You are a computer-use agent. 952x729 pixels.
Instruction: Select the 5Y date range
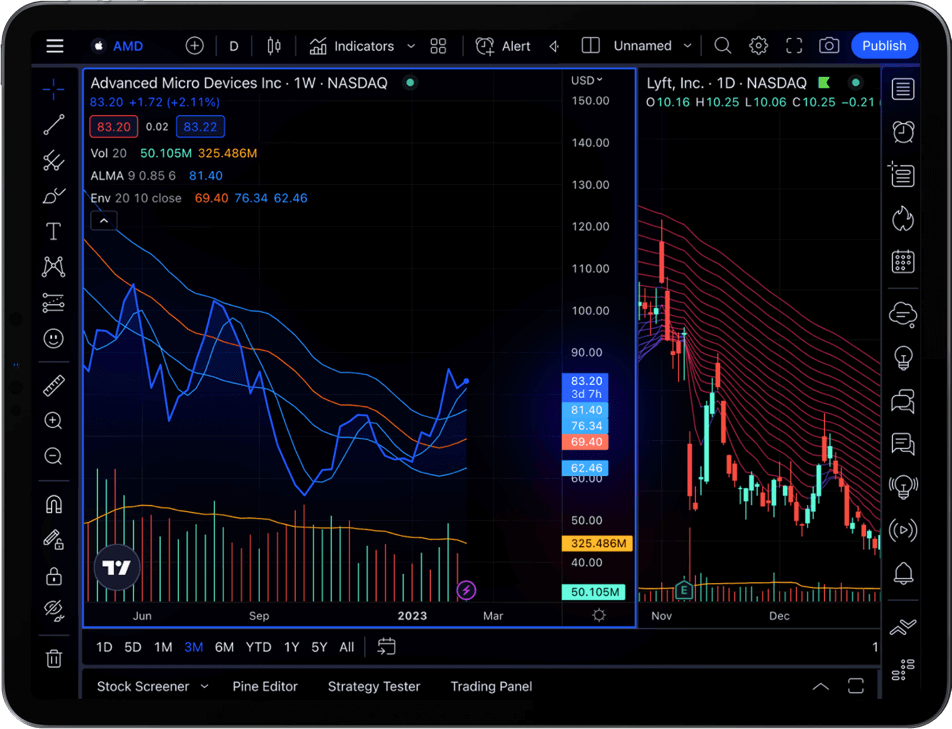click(x=319, y=648)
